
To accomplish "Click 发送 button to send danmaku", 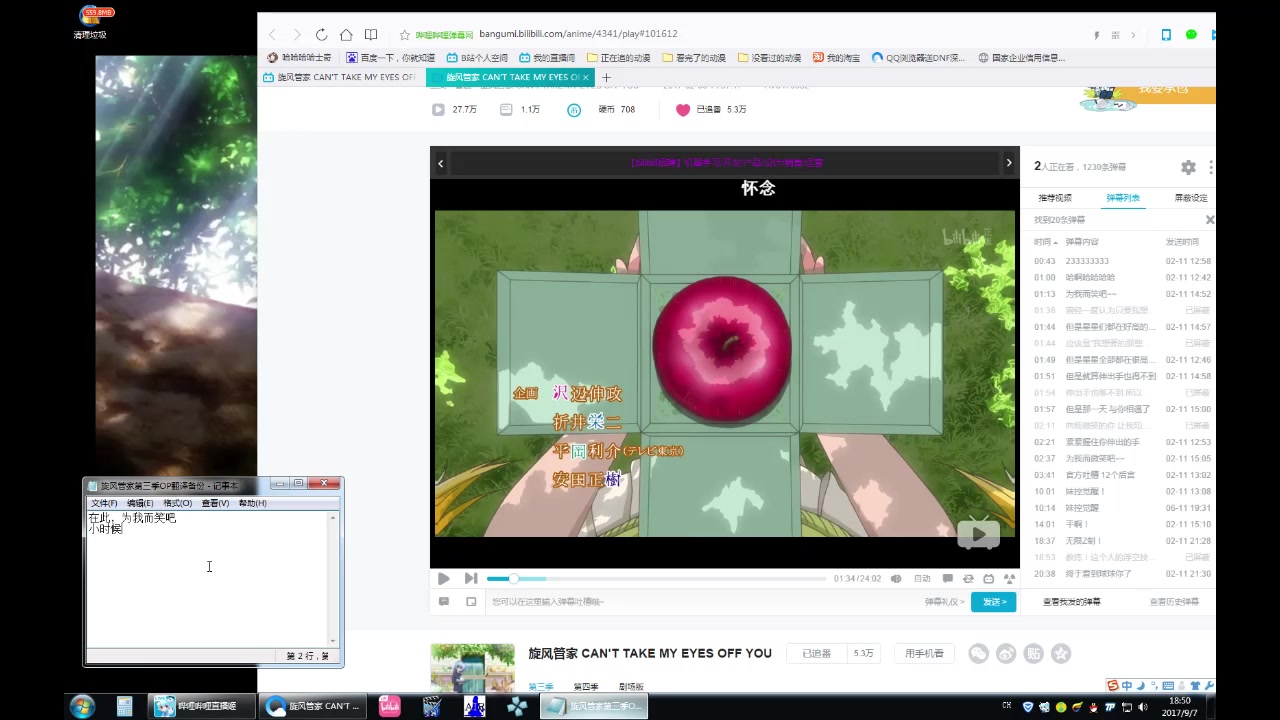I will (x=994, y=602).
